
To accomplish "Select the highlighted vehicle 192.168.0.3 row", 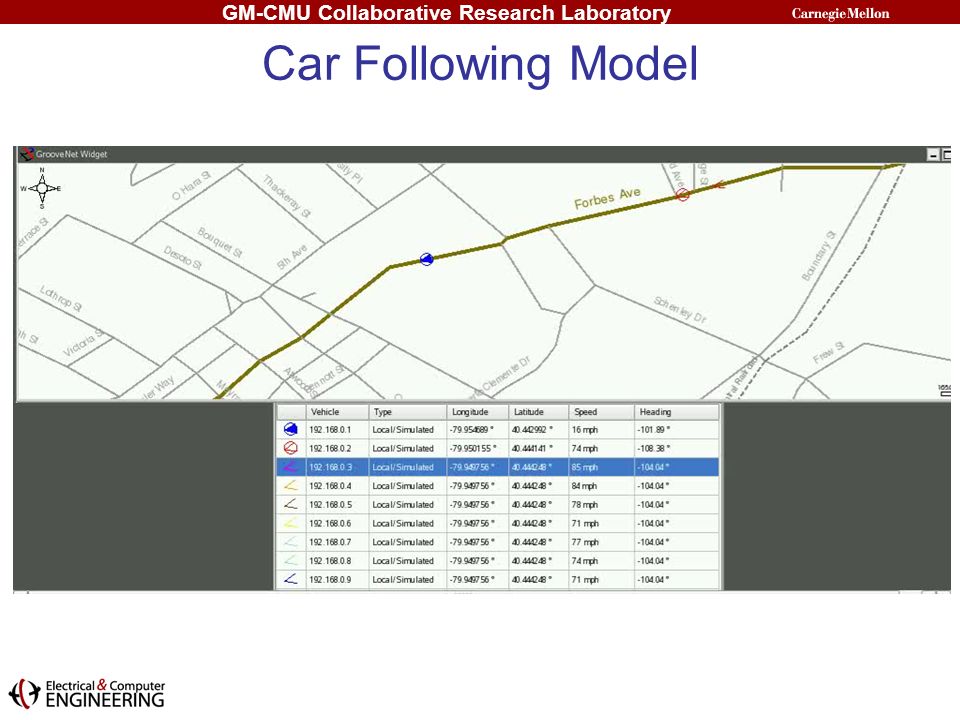I will pyautogui.click(x=498, y=467).
